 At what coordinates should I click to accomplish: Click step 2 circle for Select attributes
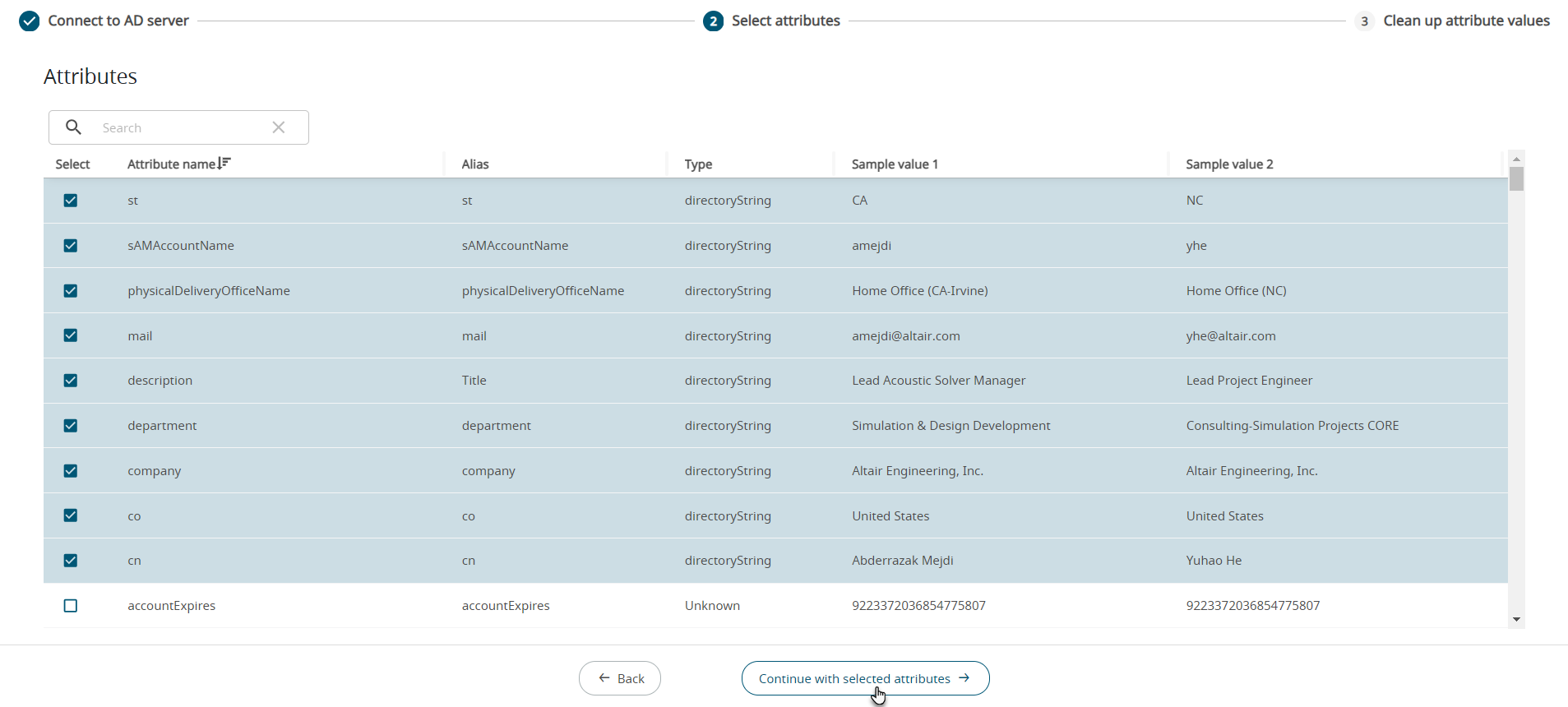point(713,21)
